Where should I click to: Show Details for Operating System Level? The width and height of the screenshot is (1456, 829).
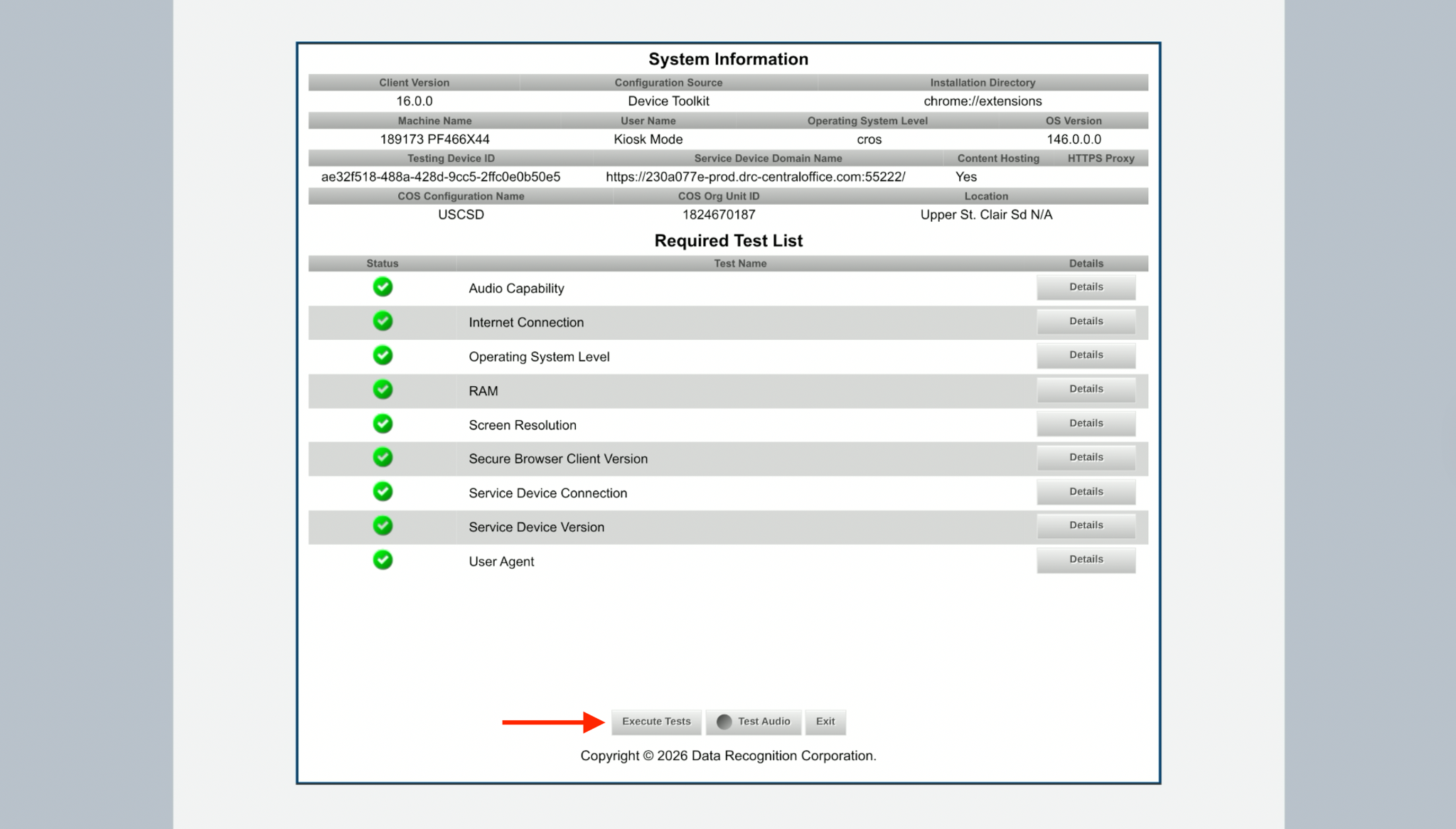(1086, 355)
